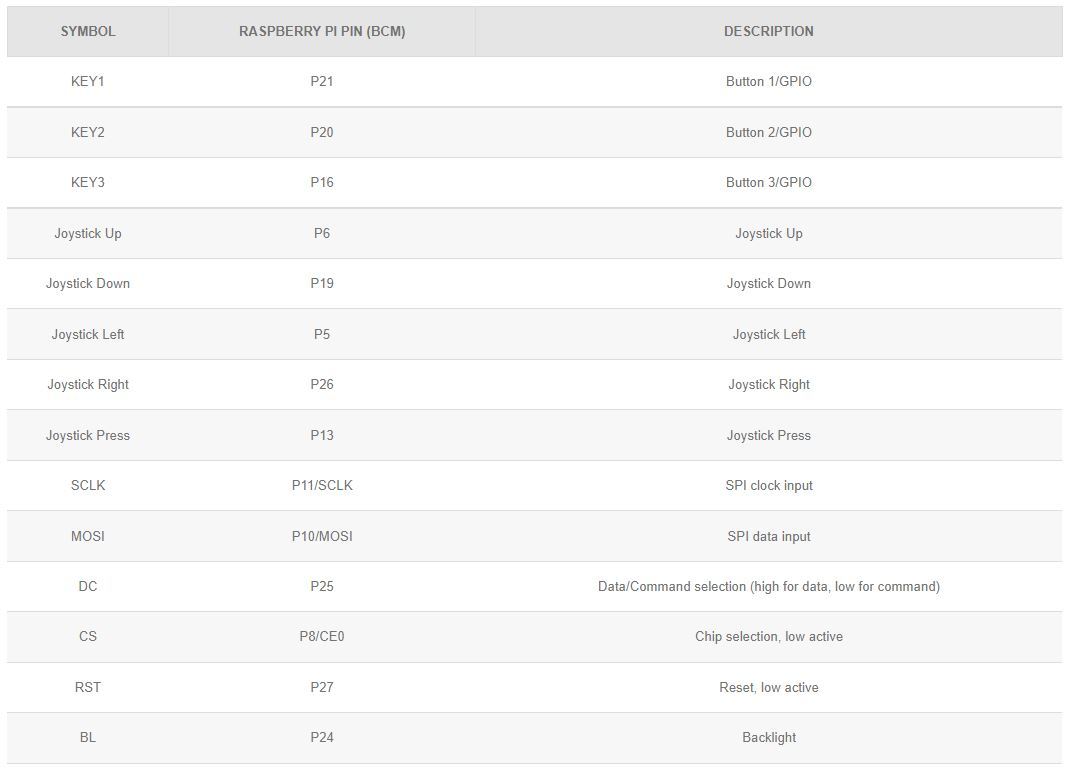The height and width of the screenshot is (772, 1070).
Task: Select the Backlight description cell
Action: (768, 738)
